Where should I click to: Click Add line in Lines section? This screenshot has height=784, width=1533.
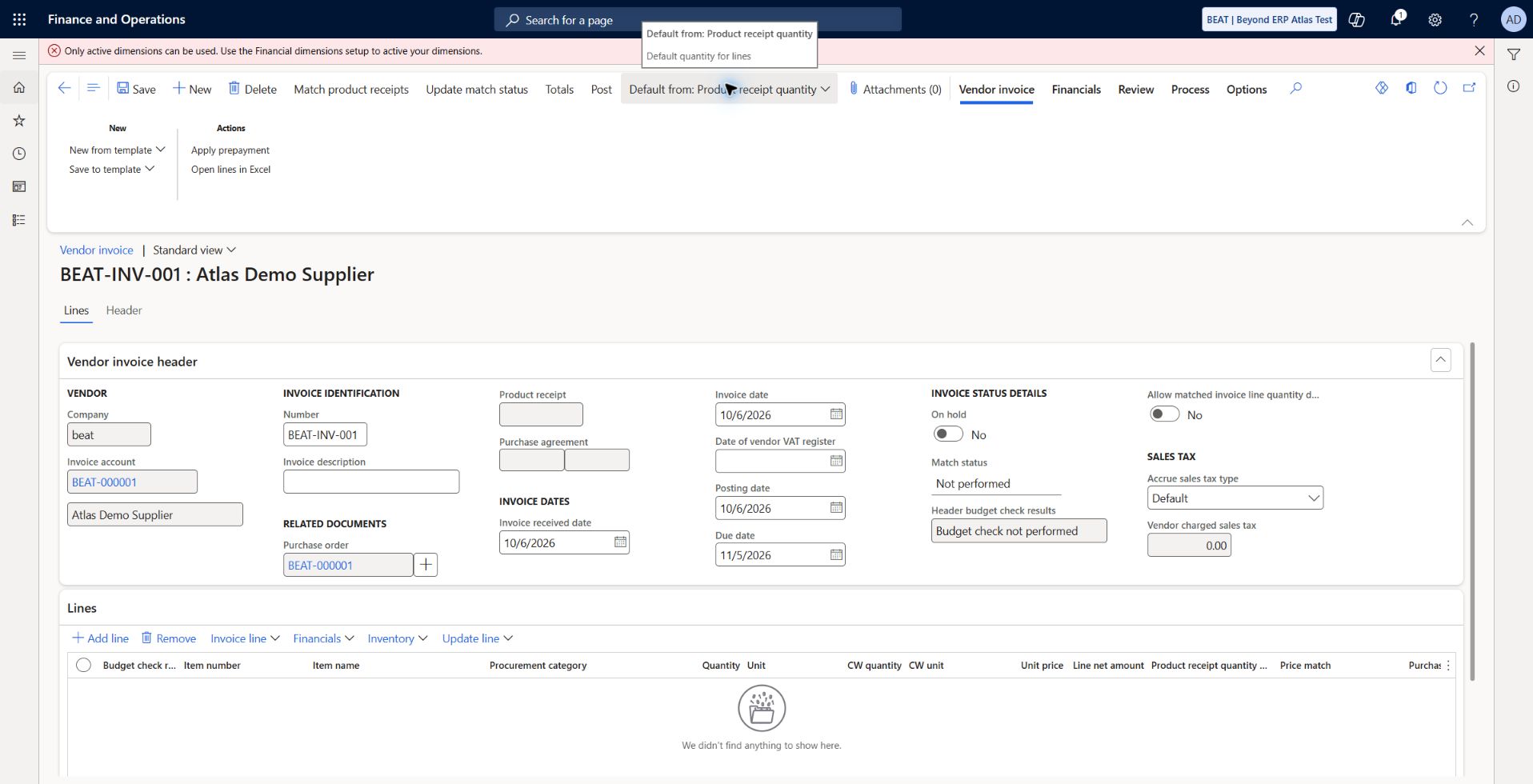[x=101, y=638]
